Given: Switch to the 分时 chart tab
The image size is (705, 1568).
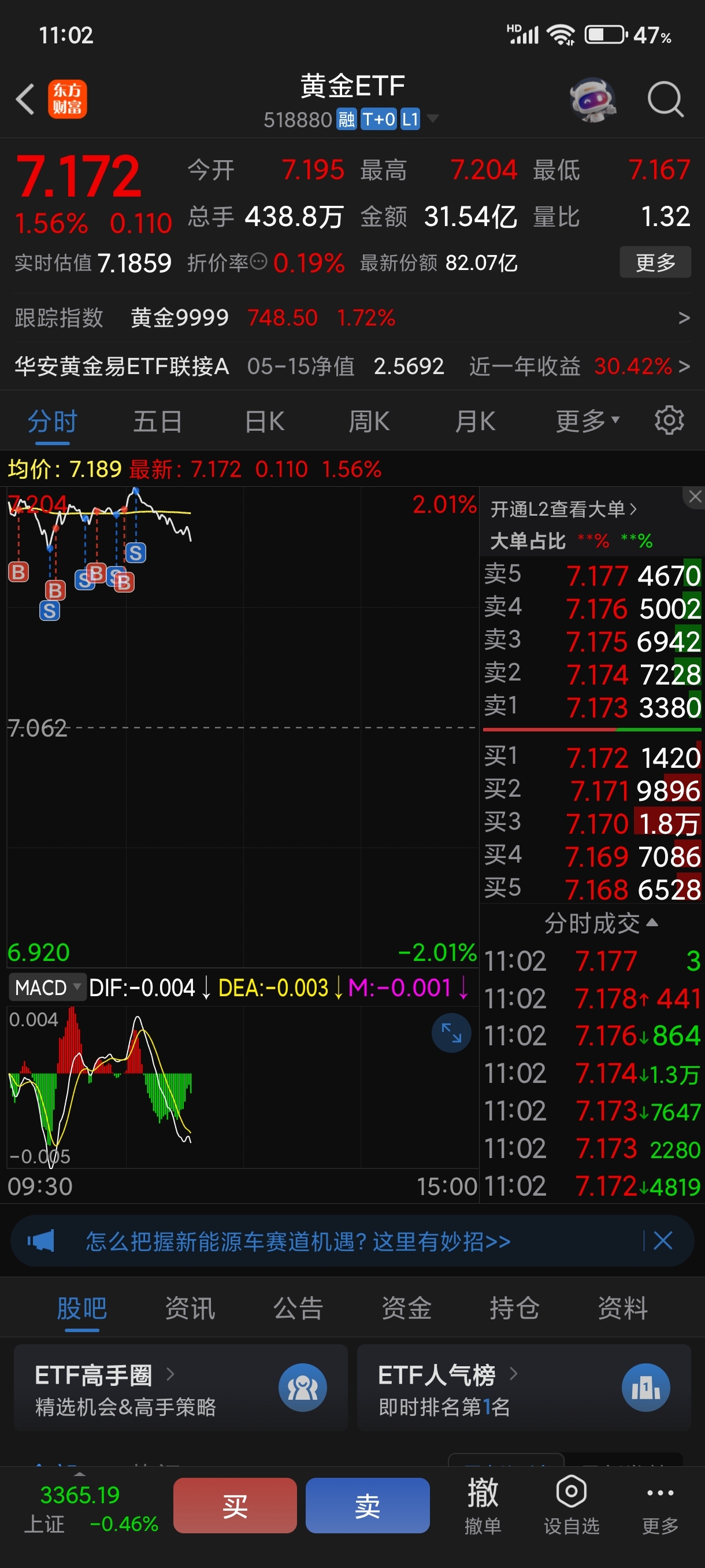Looking at the screenshot, I should tap(53, 421).
